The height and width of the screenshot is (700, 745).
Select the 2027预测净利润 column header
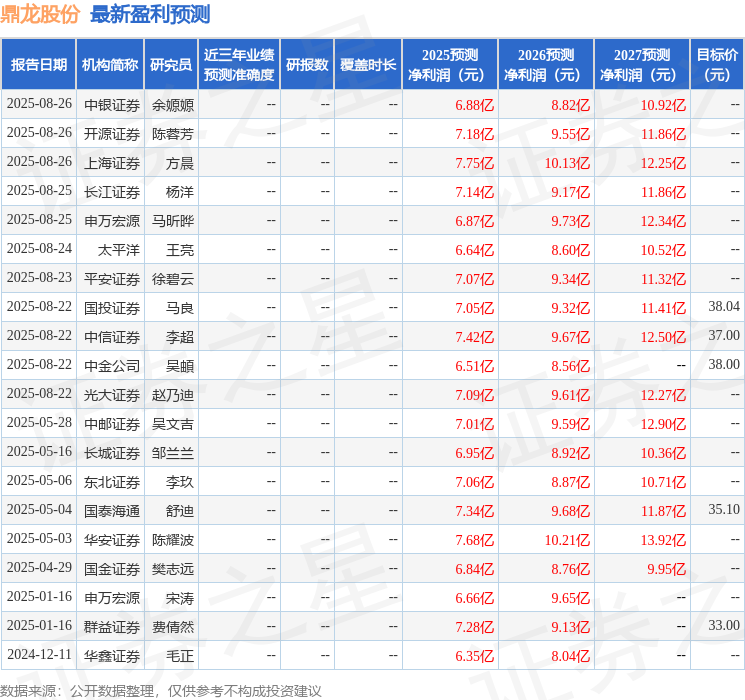coord(642,65)
